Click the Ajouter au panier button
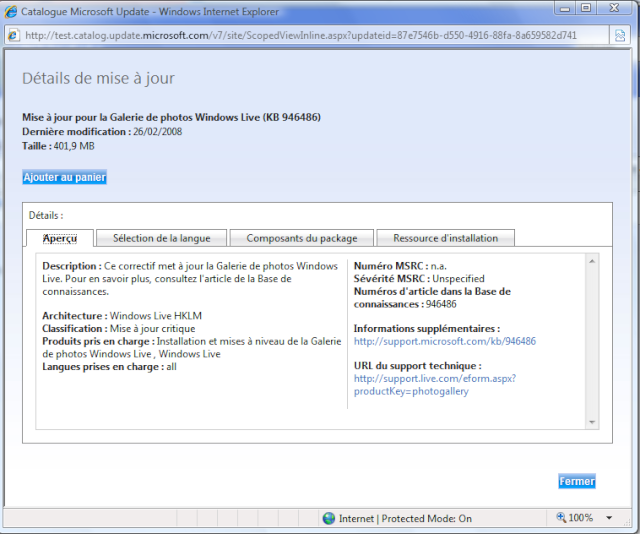Screen dimensions: 640x534 click(x=64, y=177)
